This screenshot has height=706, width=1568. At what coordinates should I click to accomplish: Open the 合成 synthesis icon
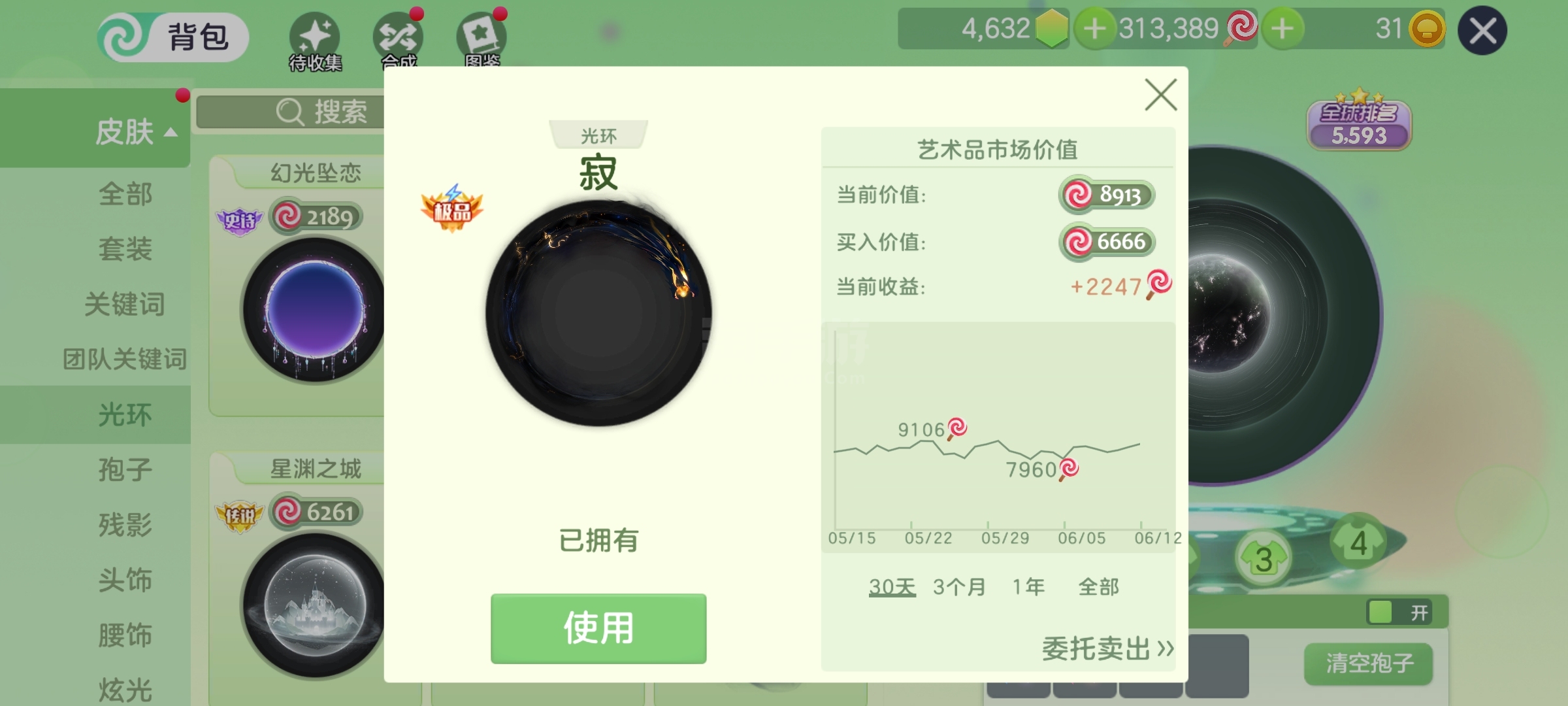(399, 39)
